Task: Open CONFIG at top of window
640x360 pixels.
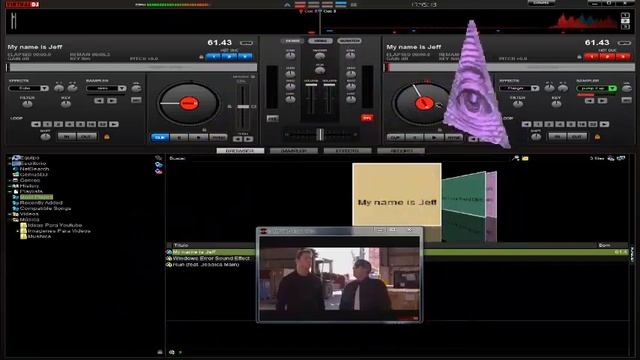Action: click(x=541, y=3)
